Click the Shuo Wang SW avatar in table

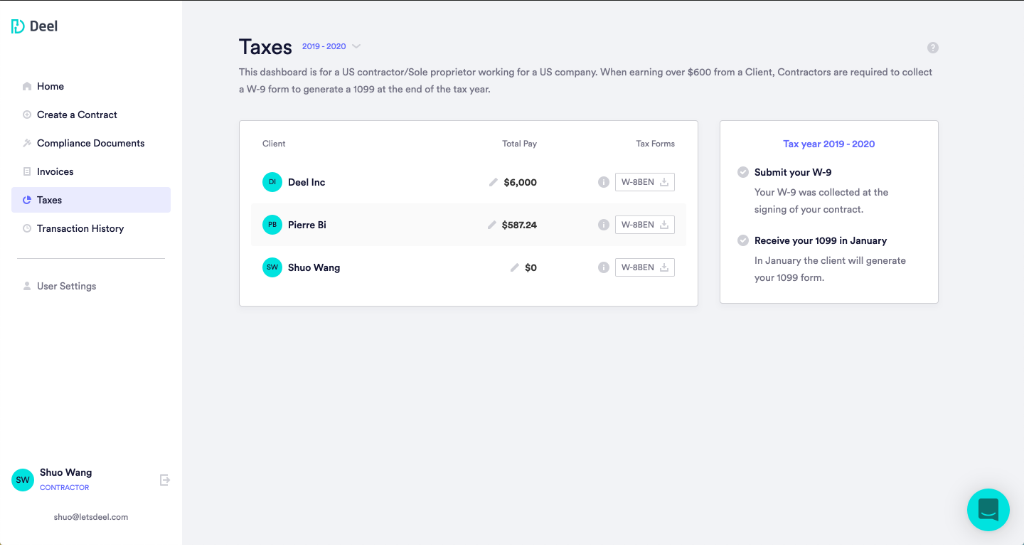[272, 268]
